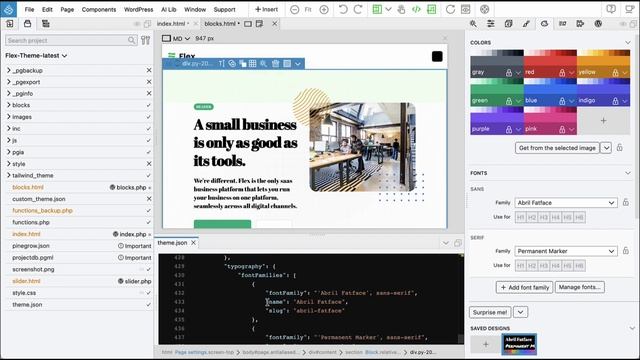The height and width of the screenshot is (360, 640).
Task: Click the coffee cup icon
Action: click(630, 9)
